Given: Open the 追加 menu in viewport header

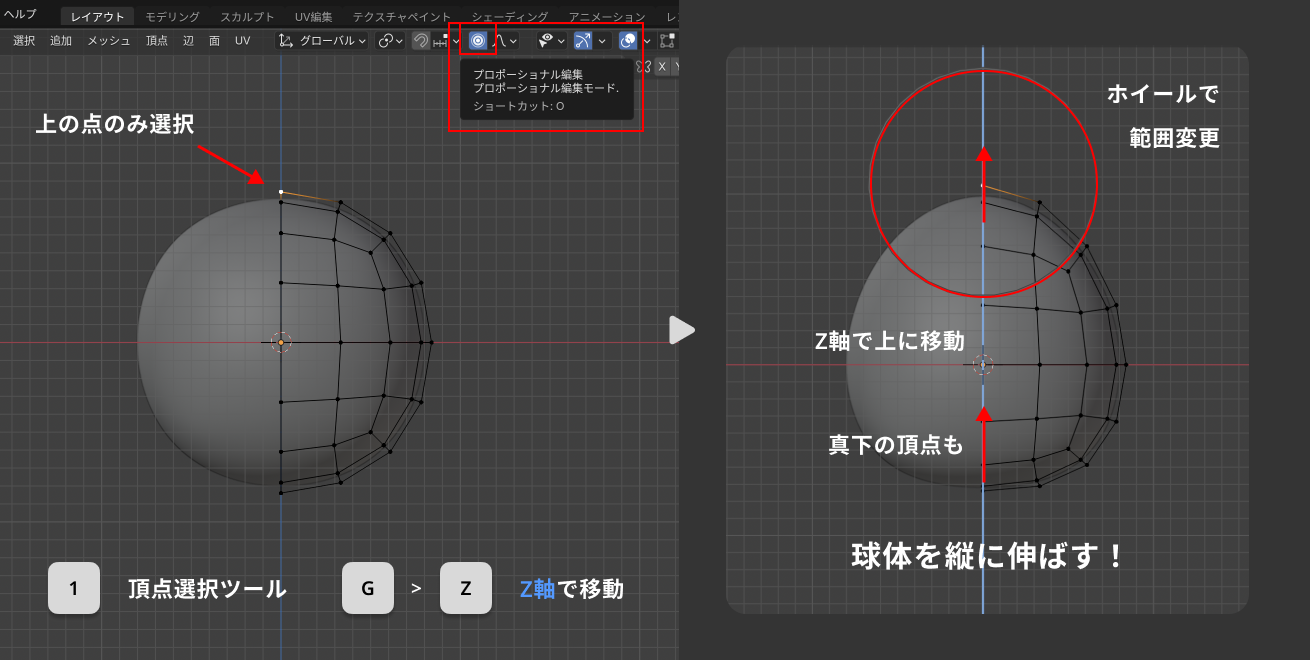Looking at the screenshot, I should pyautogui.click(x=61, y=41).
